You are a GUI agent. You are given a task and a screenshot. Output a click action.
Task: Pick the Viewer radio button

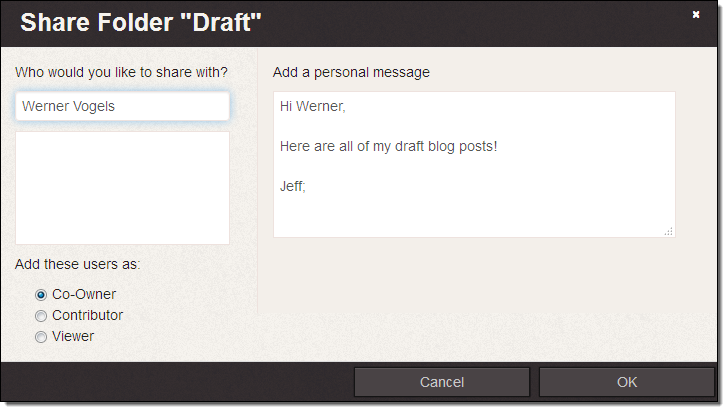tap(41, 337)
